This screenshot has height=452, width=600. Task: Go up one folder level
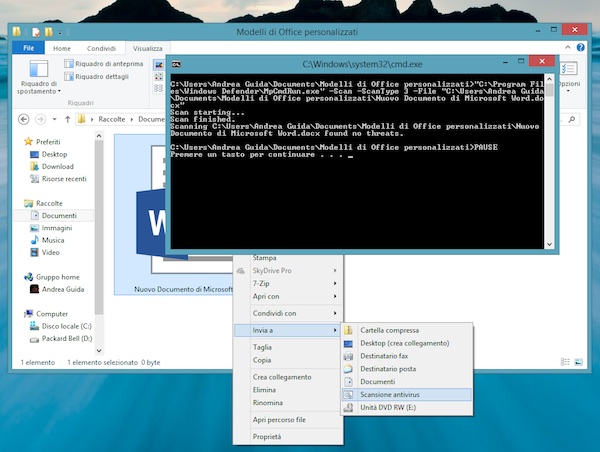[67, 119]
